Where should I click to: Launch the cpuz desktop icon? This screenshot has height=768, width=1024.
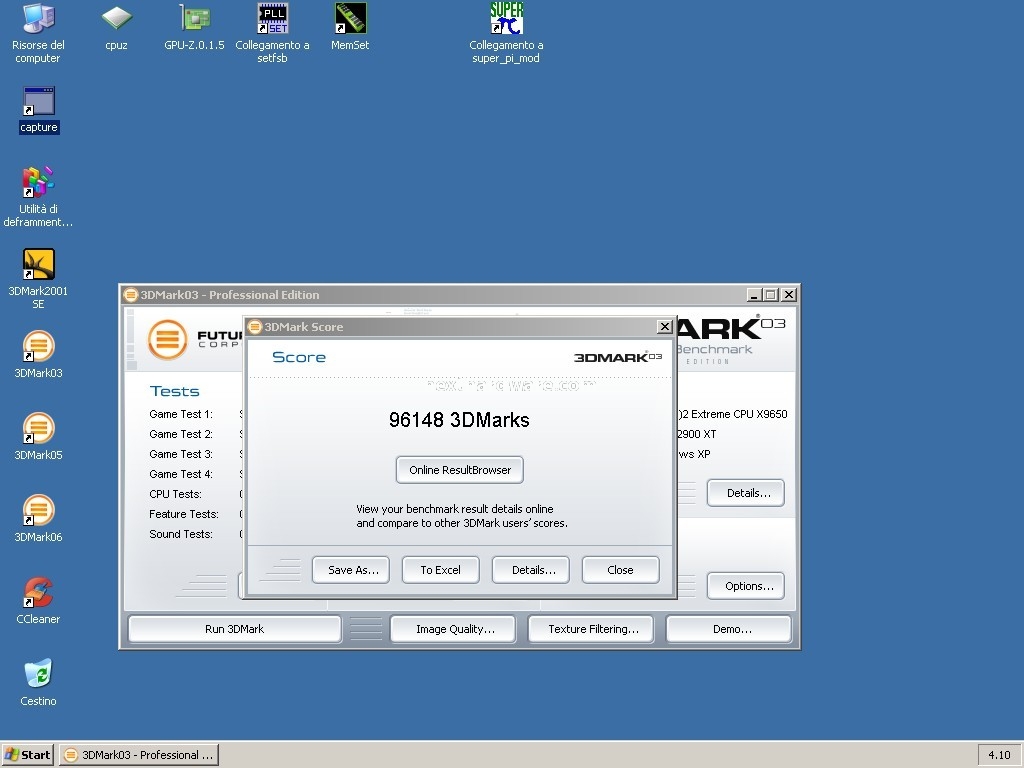coord(116,27)
